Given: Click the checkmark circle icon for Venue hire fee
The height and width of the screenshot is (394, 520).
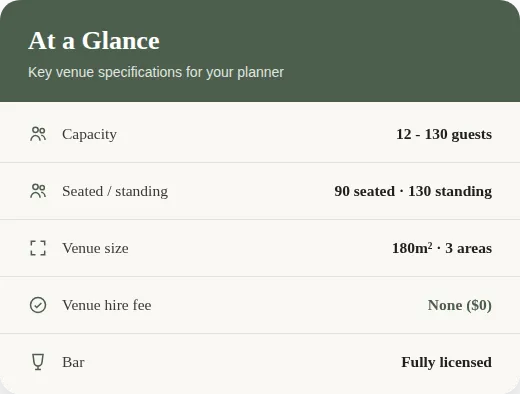Looking at the screenshot, I should [x=38, y=305].
